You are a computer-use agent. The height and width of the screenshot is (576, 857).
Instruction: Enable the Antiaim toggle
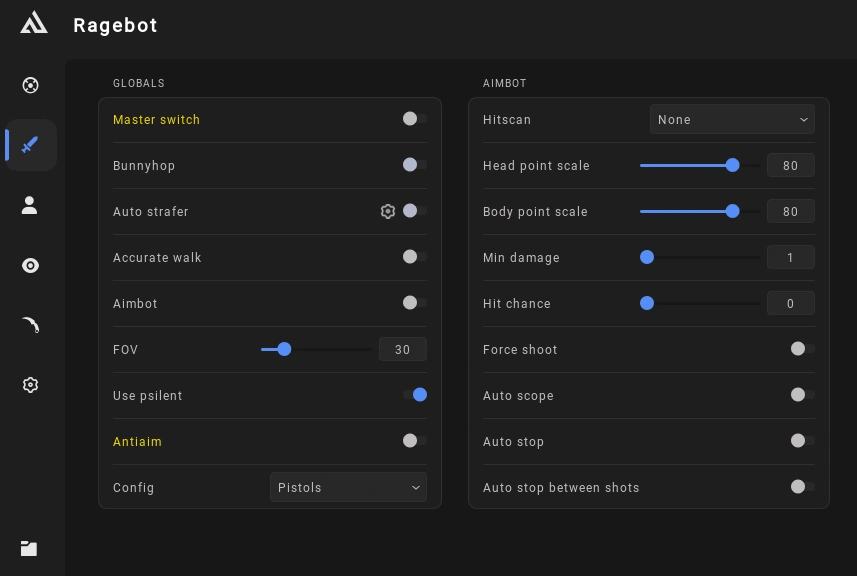coord(415,440)
